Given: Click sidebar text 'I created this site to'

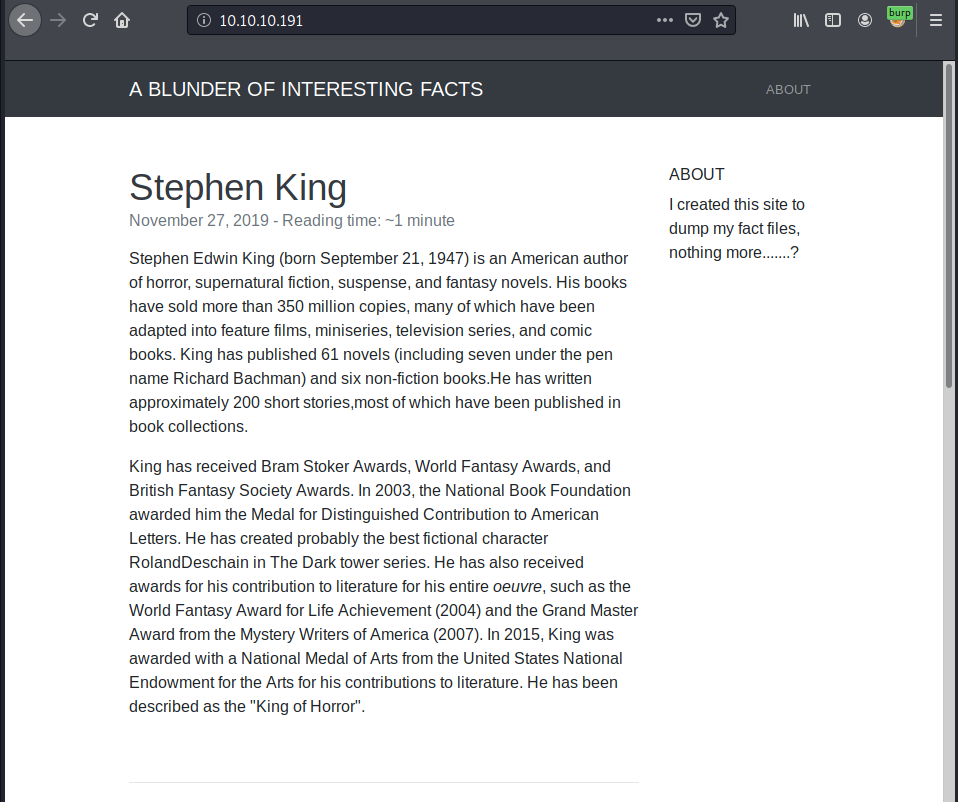Looking at the screenshot, I should 737,205.
